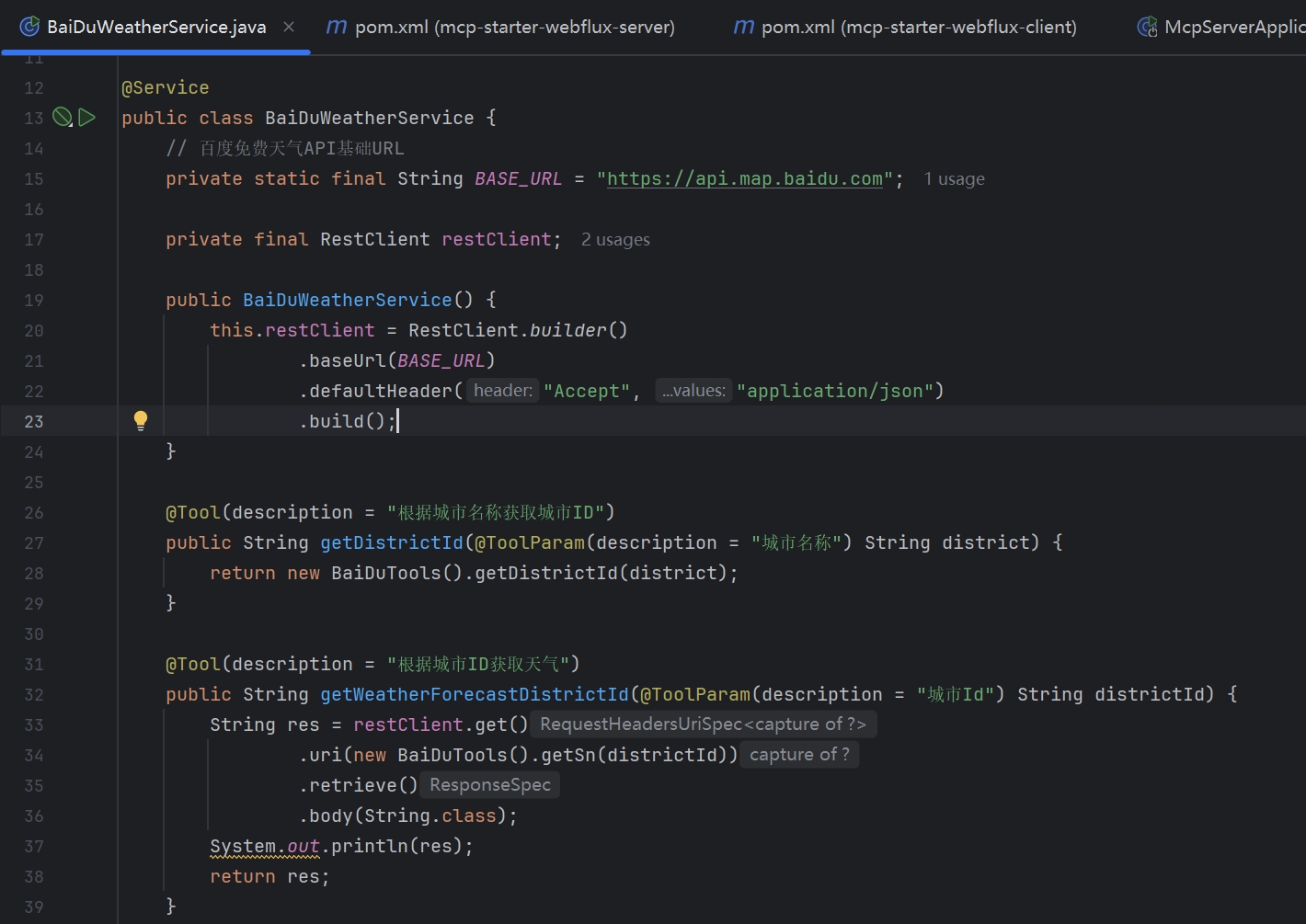Switch to pom.xml (mcp-starter-webflux-server) tab
The height and width of the screenshot is (924, 1306).
pos(500,27)
